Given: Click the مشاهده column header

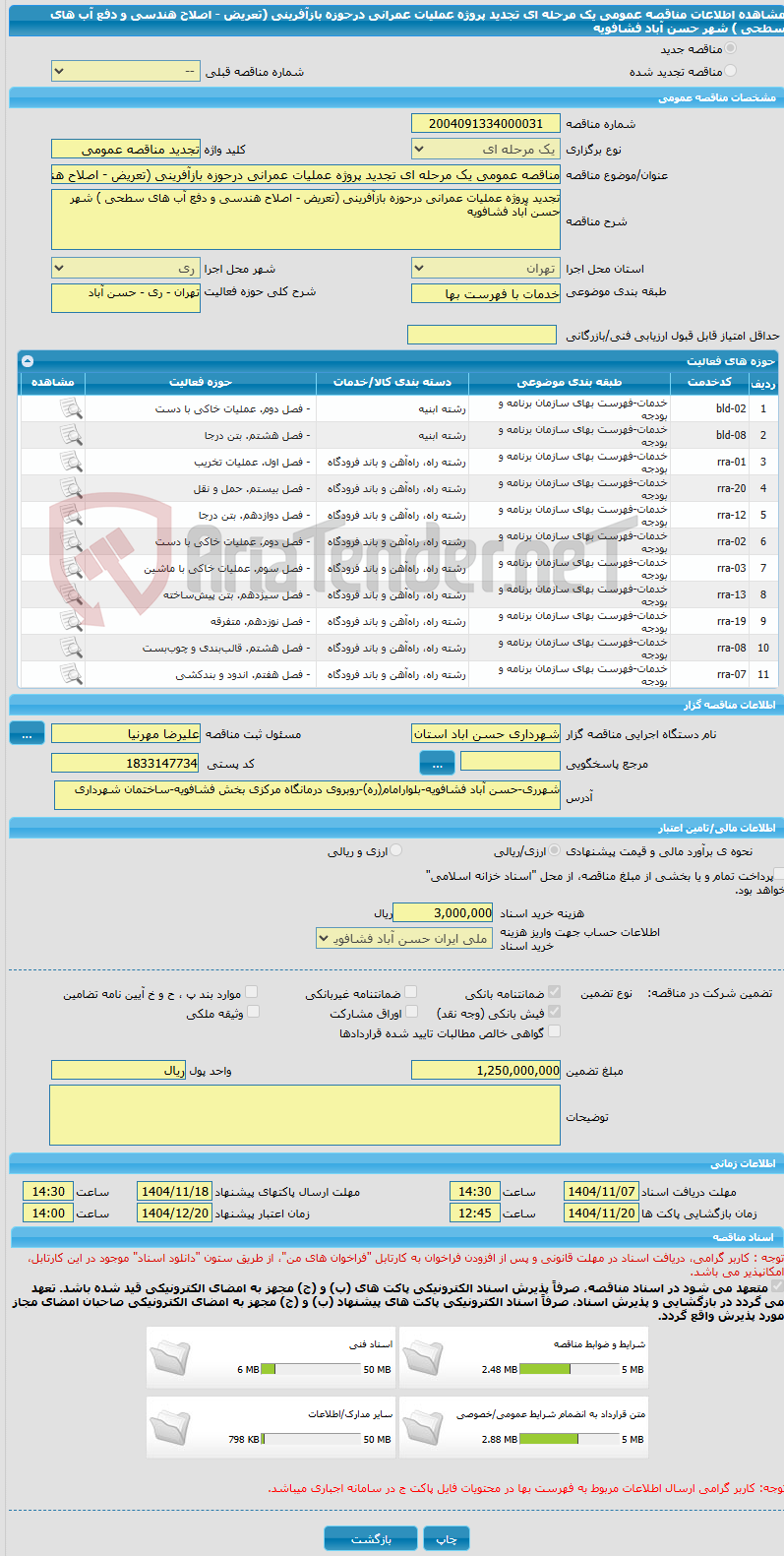Looking at the screenshot, I should (53, 382).
